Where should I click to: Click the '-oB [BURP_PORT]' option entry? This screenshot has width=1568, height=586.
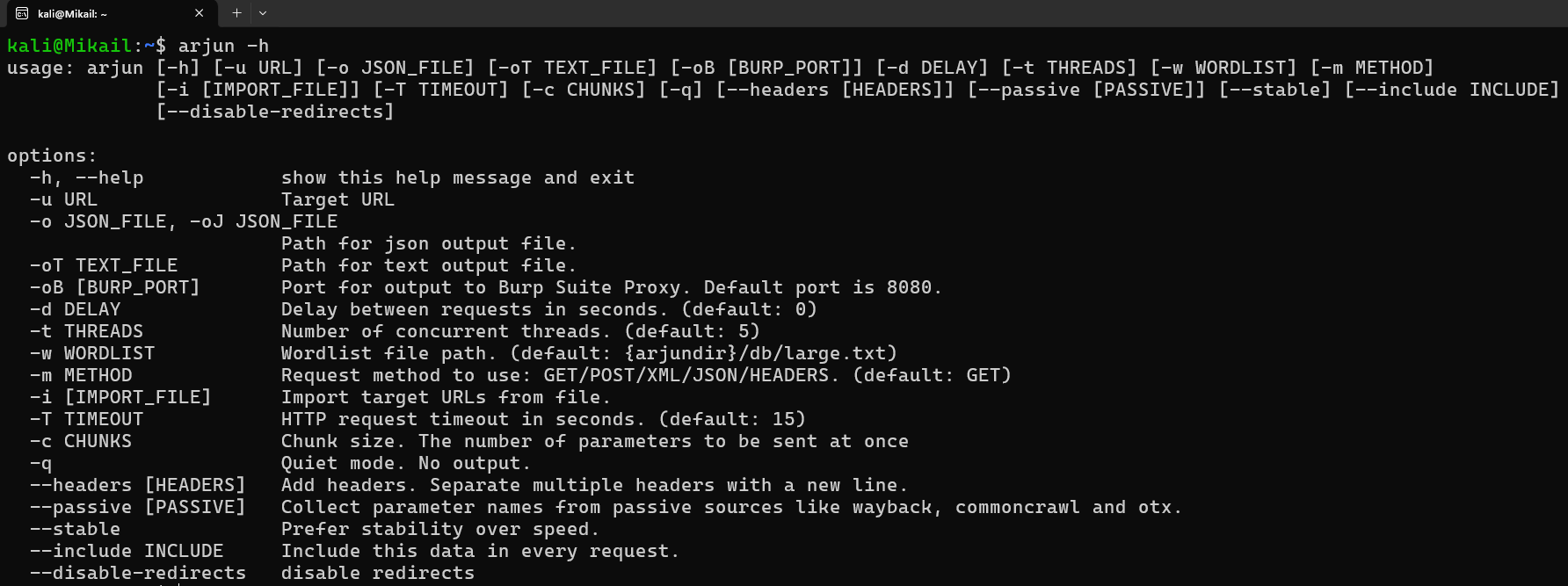point(114,287)
